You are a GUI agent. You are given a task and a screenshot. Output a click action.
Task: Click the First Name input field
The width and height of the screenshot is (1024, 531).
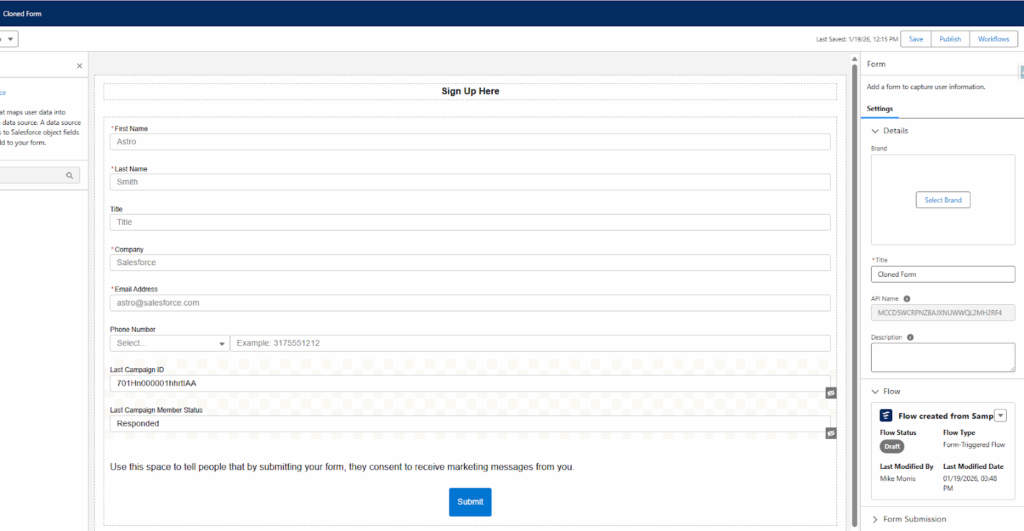click(x=470, y=142)
